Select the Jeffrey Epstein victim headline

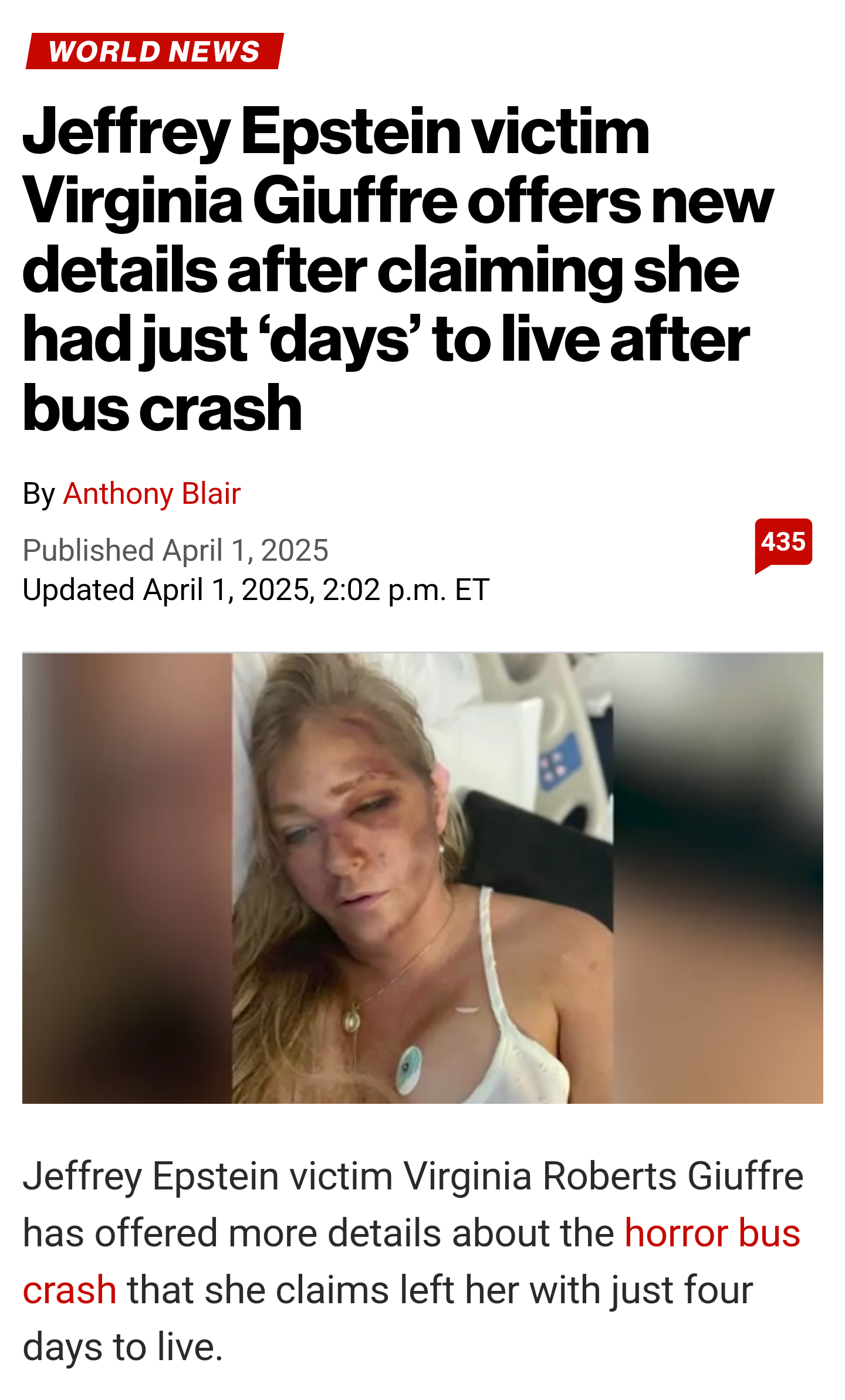coord(398,269)
